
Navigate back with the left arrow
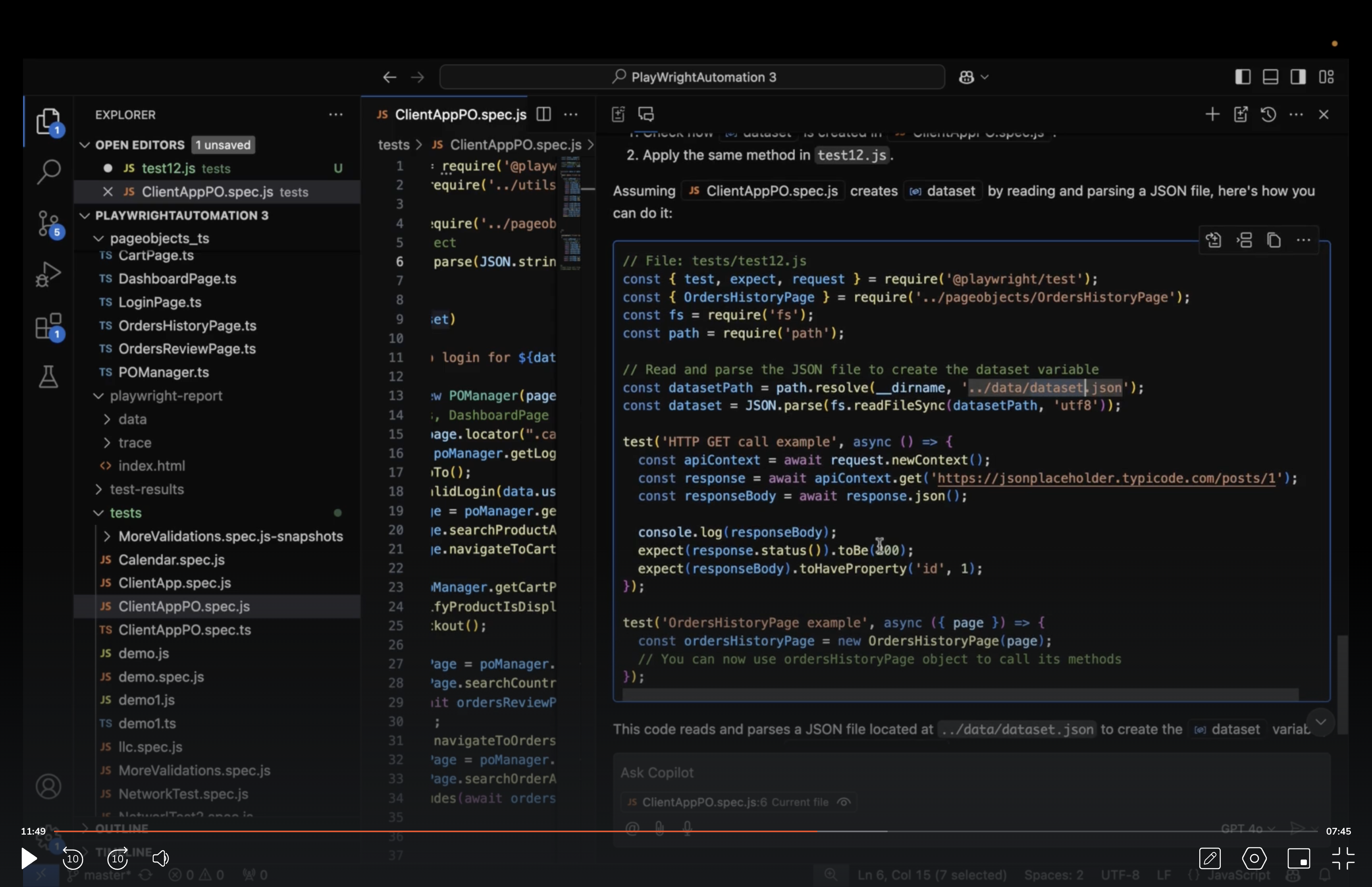[390, 77]
